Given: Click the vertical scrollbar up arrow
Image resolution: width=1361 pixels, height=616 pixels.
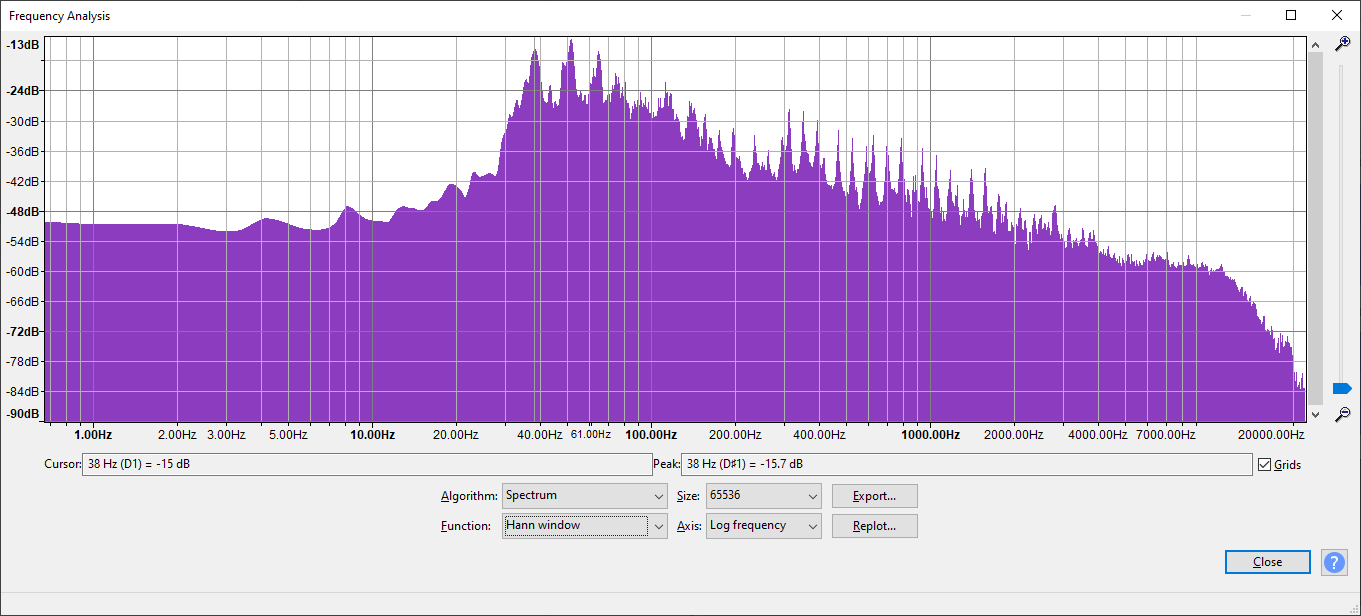Looking at the screenshot, I should (1315, 45).
